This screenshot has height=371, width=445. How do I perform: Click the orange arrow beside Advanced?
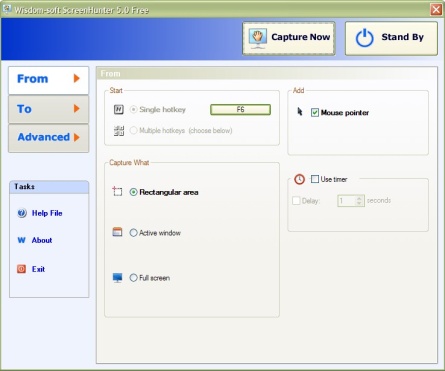coord(77,137)
